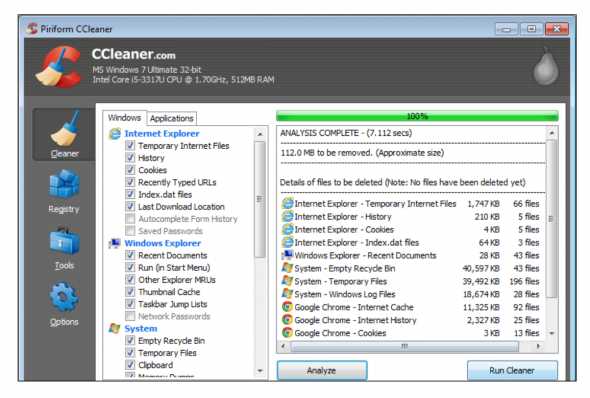Click the CCleaner logo in header

(x=59, y=67)
